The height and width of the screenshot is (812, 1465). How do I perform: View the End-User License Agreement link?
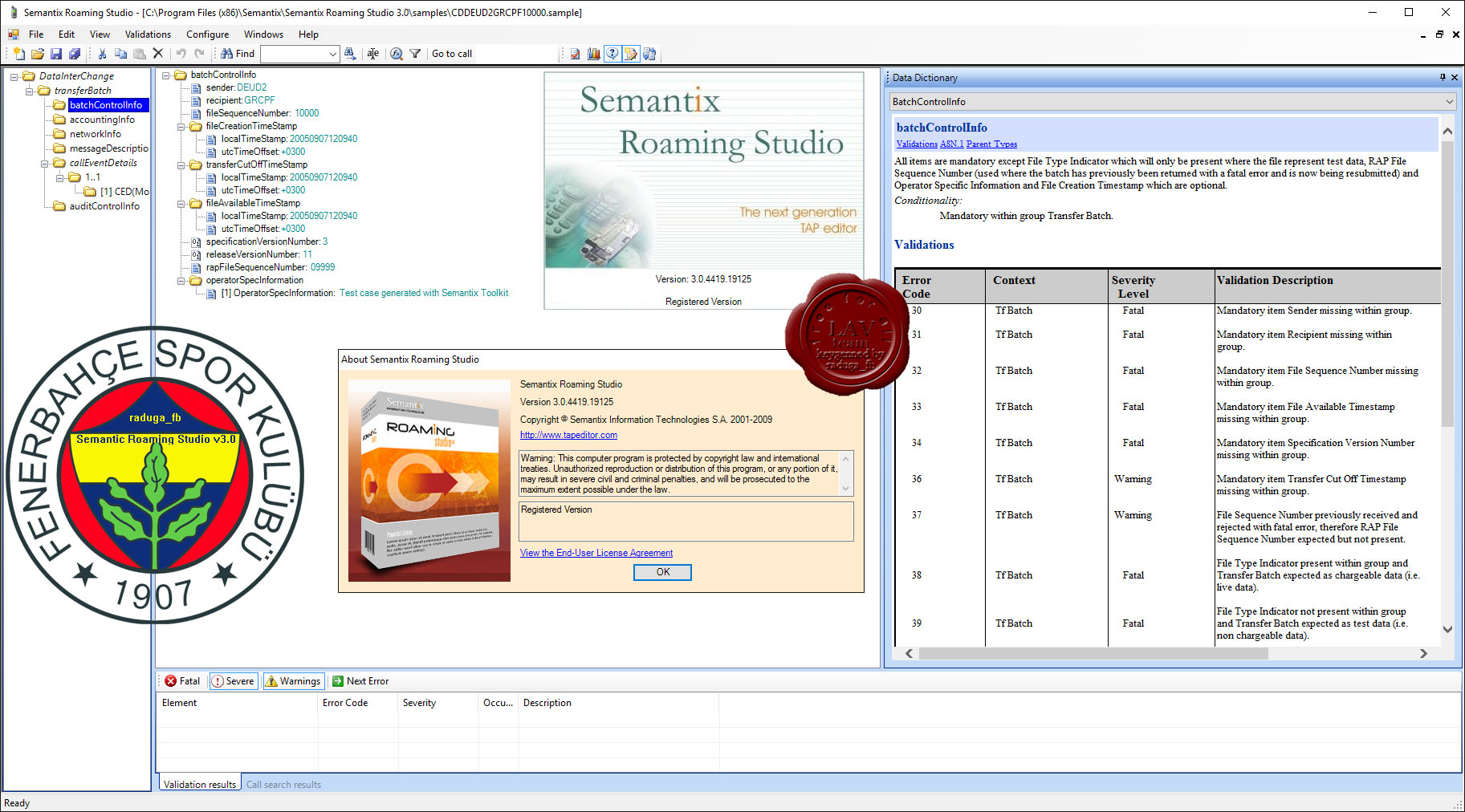pyautogui.click(x=596, y=553)
